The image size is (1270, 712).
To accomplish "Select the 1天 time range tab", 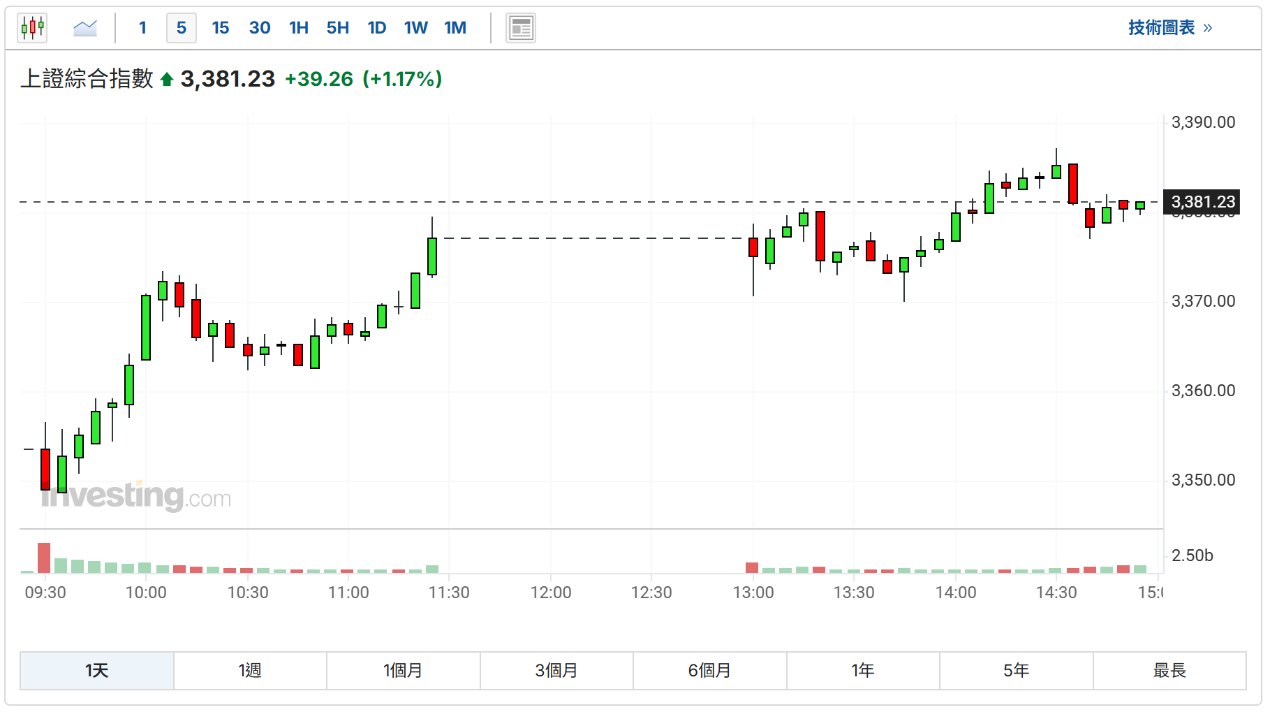I will pos(97,670).
